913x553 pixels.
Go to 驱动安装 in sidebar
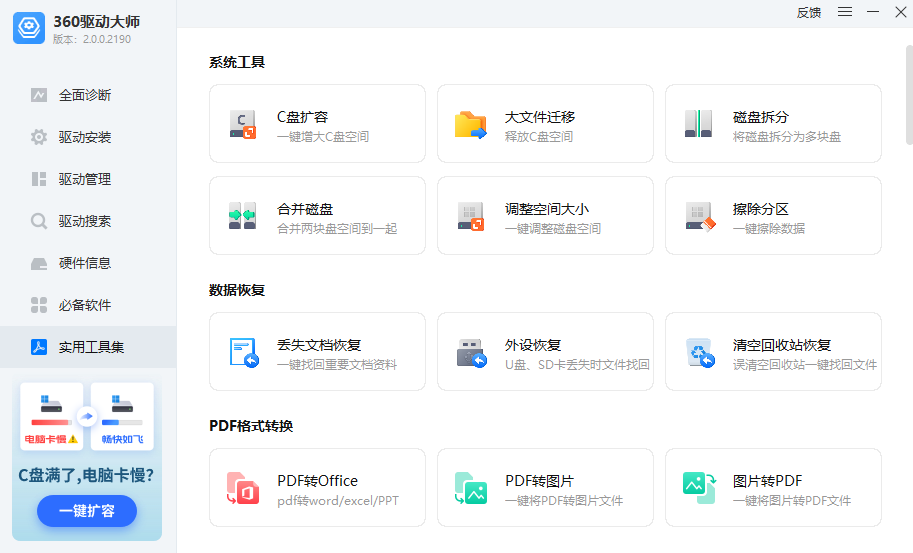[x=88, y=137]
